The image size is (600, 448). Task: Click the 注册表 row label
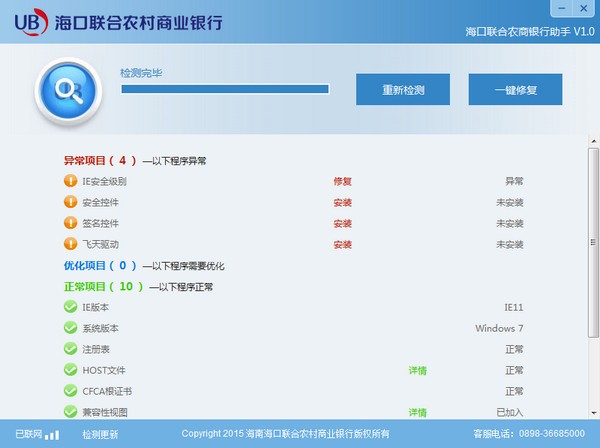(x=96, y=349)
